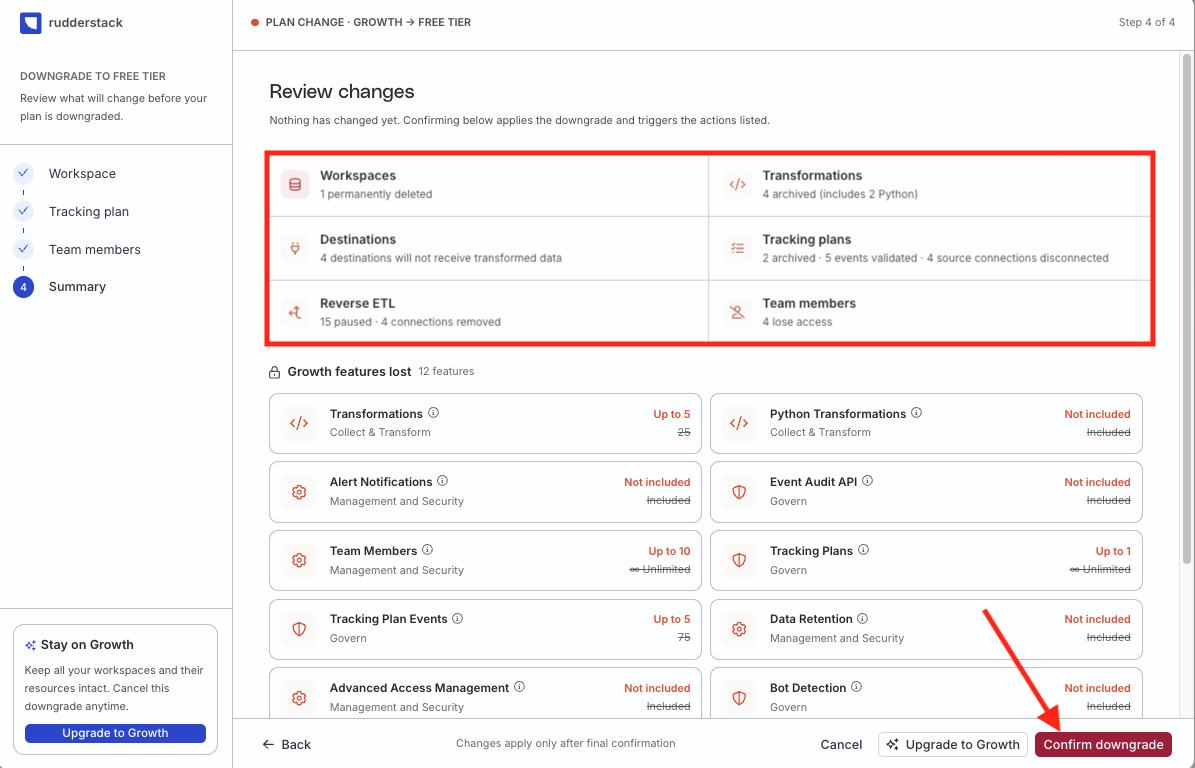Click the Reverse ETL arrows icon
Screen dimensions: 1195x768
(x=295, y=312)
